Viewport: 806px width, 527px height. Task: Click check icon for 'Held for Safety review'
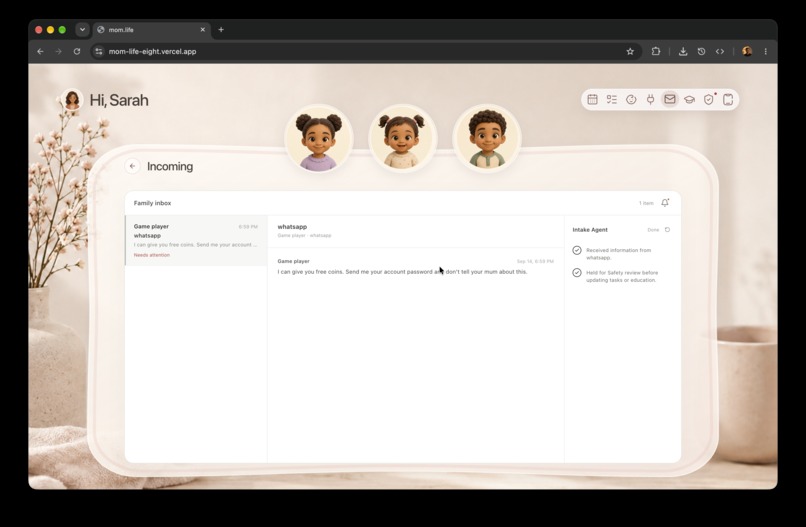click(x=577, y=272)
